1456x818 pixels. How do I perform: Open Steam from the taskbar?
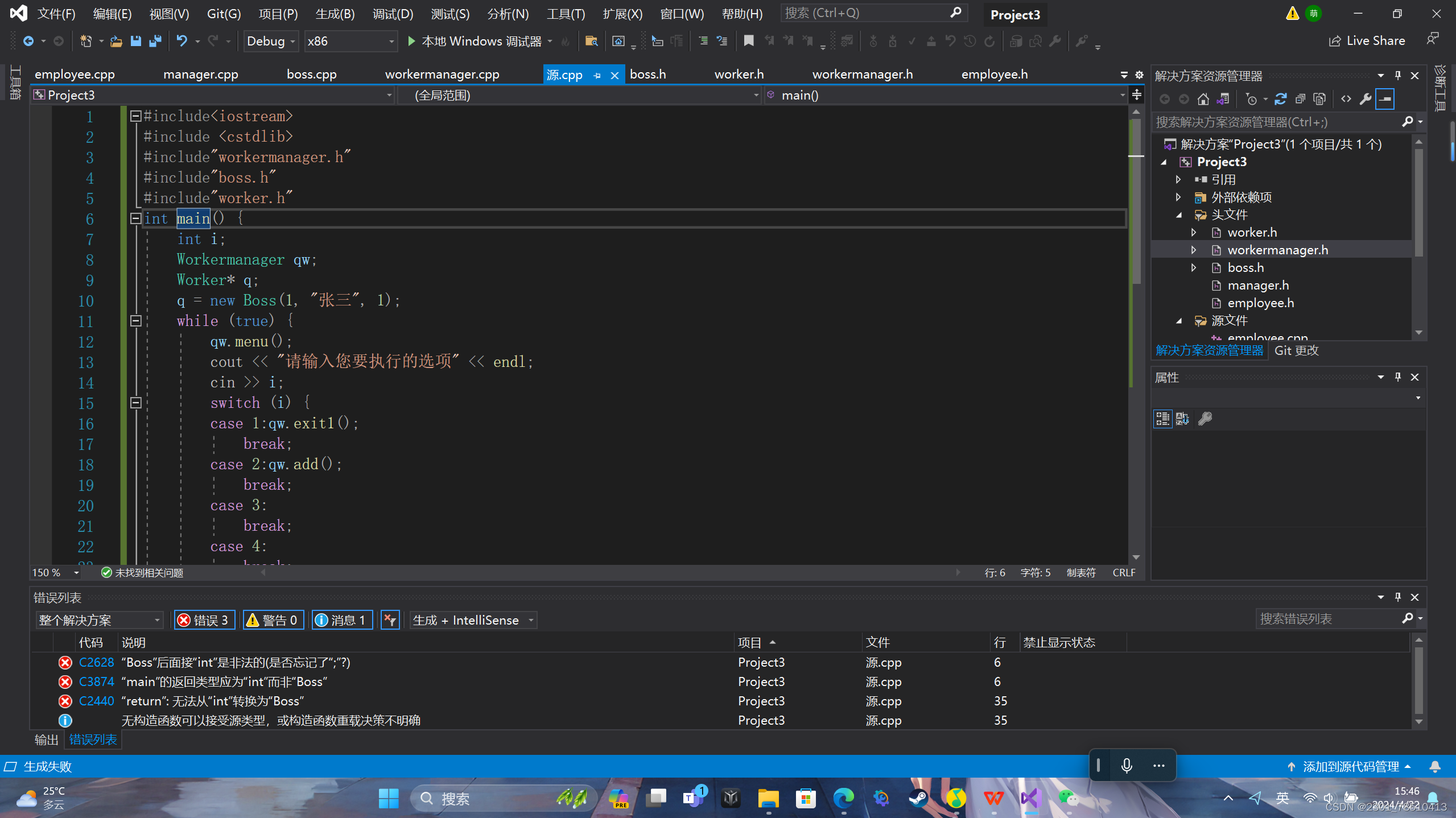(x=918, y=798)
